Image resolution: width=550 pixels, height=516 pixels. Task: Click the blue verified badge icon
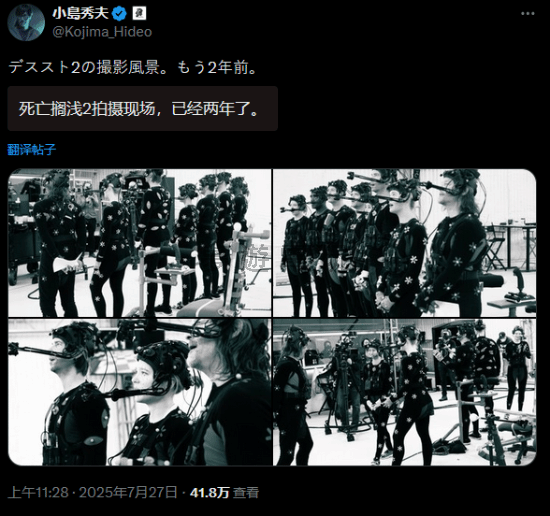click(120, 14)
